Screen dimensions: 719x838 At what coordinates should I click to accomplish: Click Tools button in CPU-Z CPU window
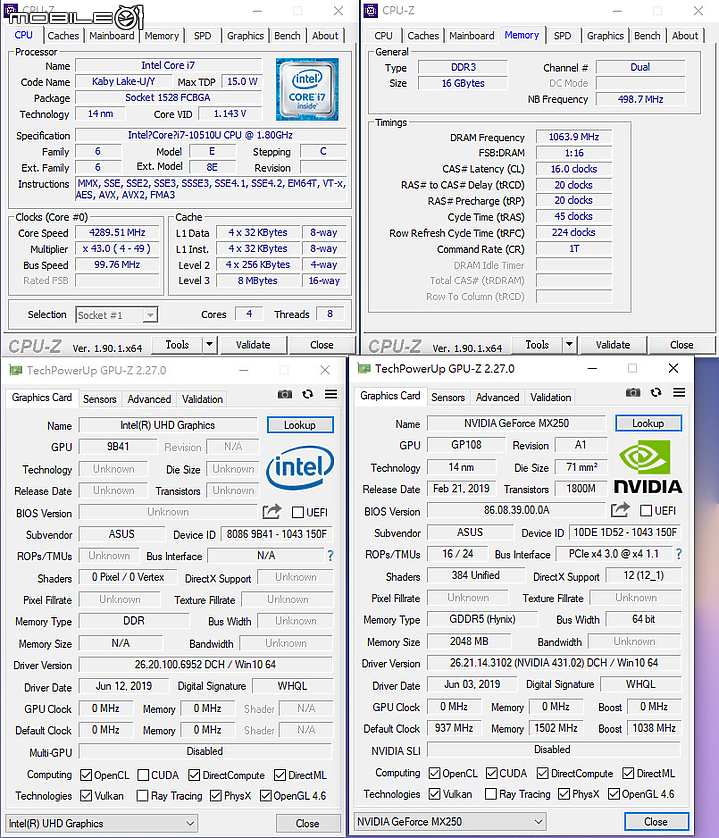177,345
